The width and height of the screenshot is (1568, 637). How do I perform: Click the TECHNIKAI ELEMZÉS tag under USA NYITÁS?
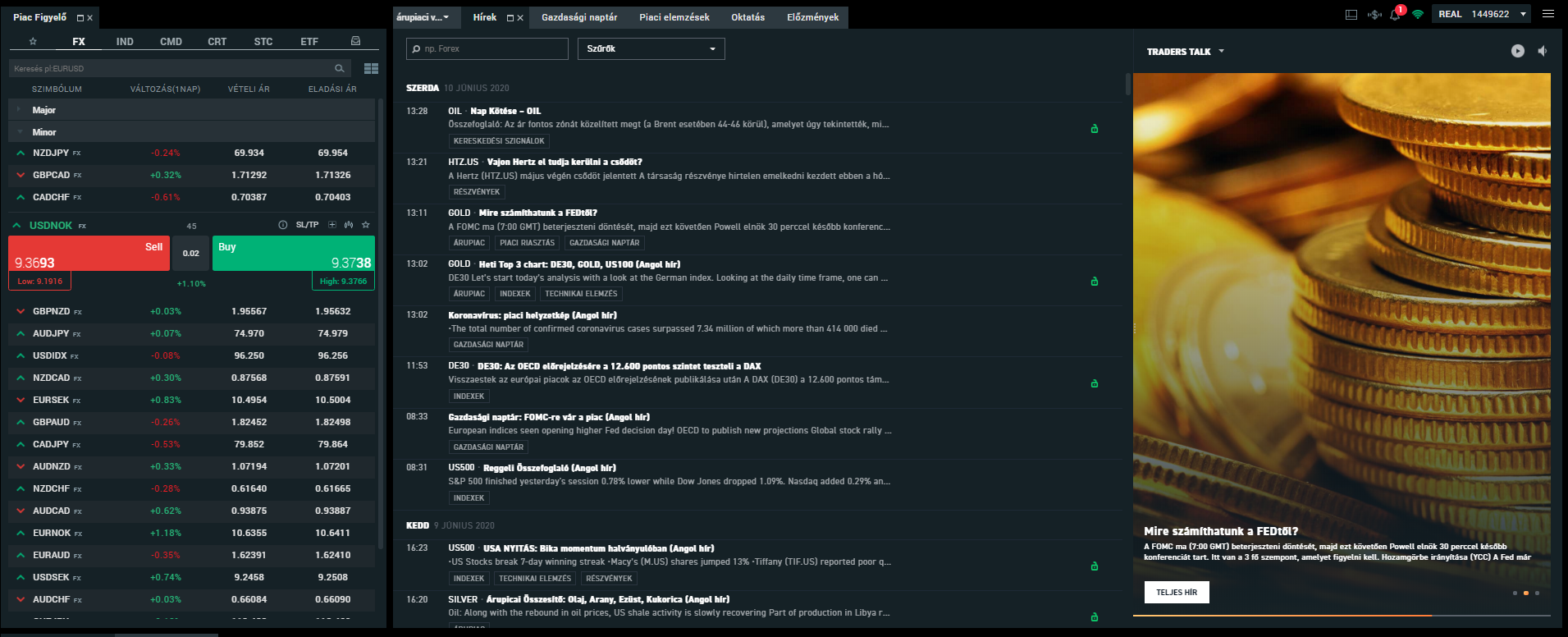coord(535,579)
